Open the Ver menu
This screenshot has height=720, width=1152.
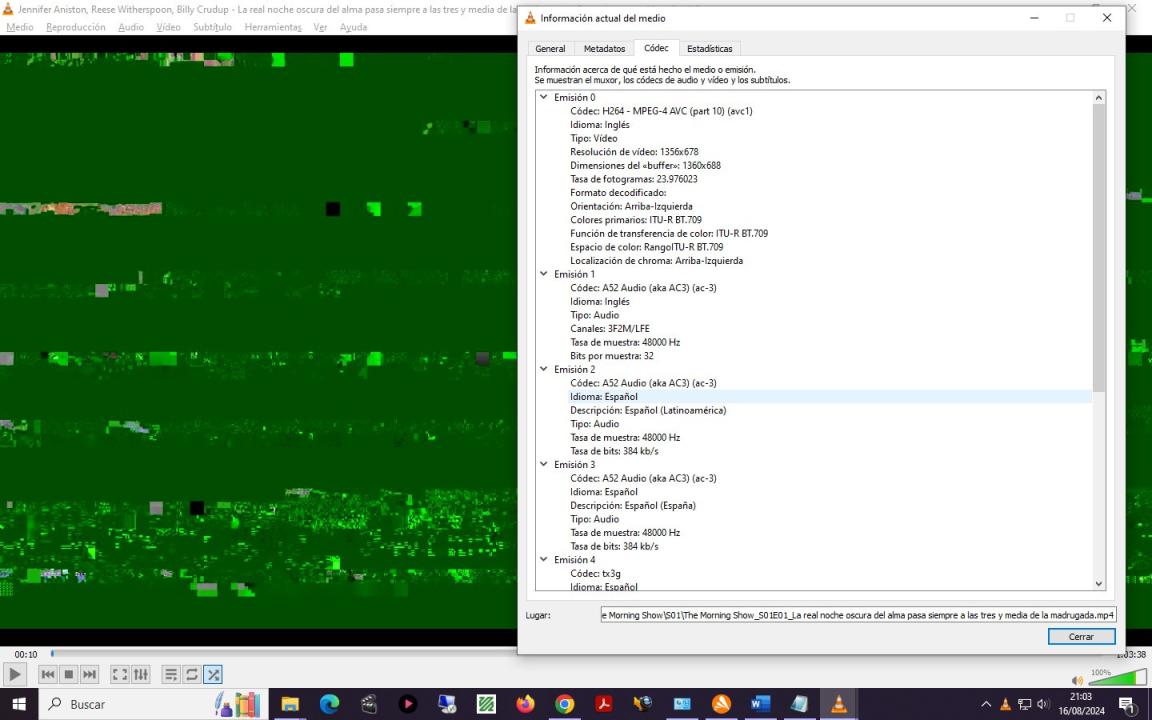coord(320,27)
